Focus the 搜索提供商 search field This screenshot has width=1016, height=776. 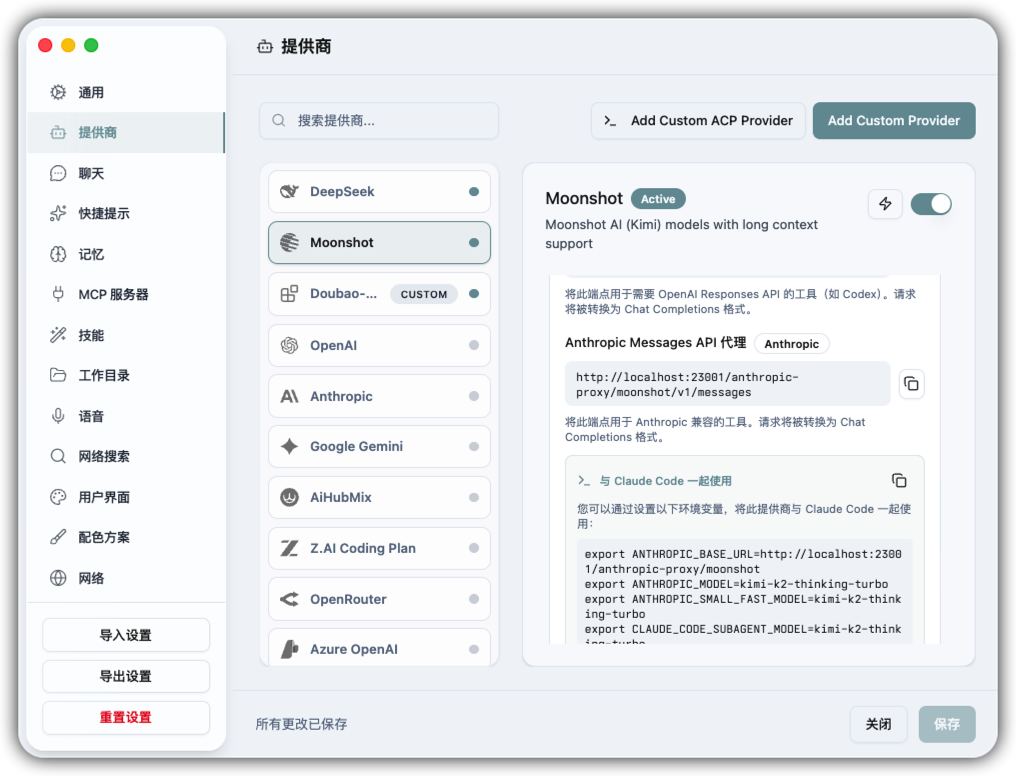(390, 121)
